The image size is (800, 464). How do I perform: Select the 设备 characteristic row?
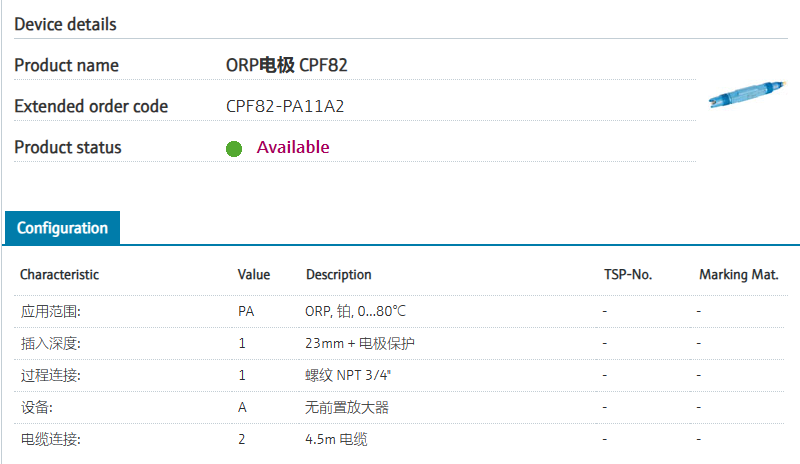pyautogui.click(x=399, y=407)
